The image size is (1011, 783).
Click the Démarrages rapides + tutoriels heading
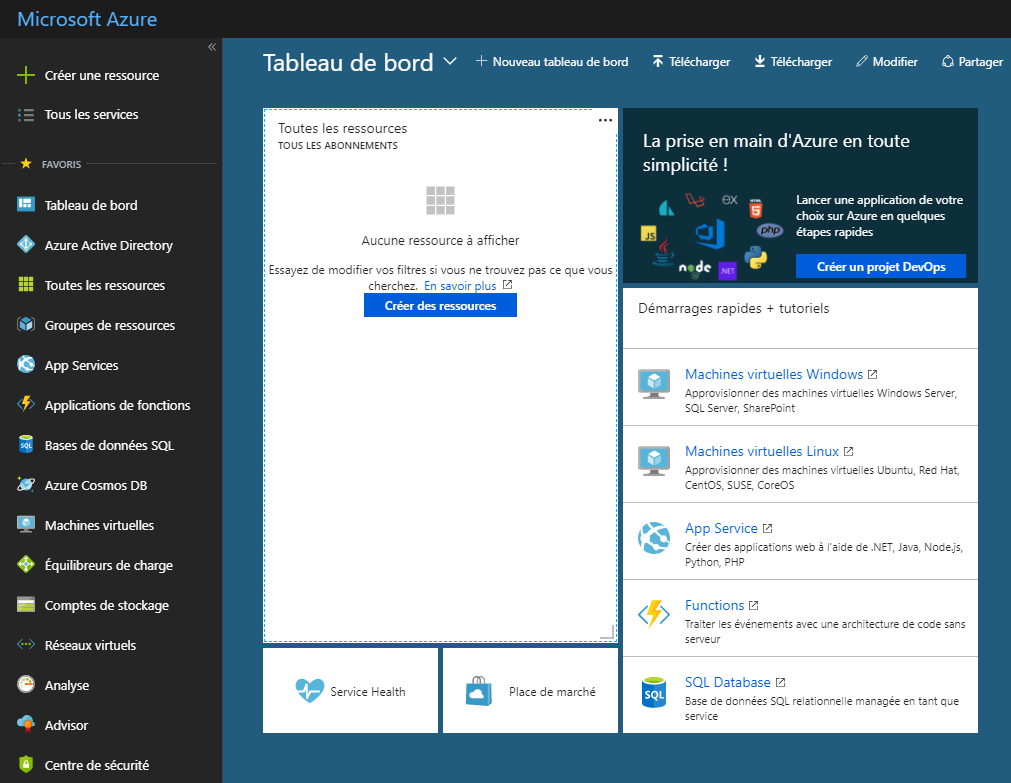[x=733, y=308]
